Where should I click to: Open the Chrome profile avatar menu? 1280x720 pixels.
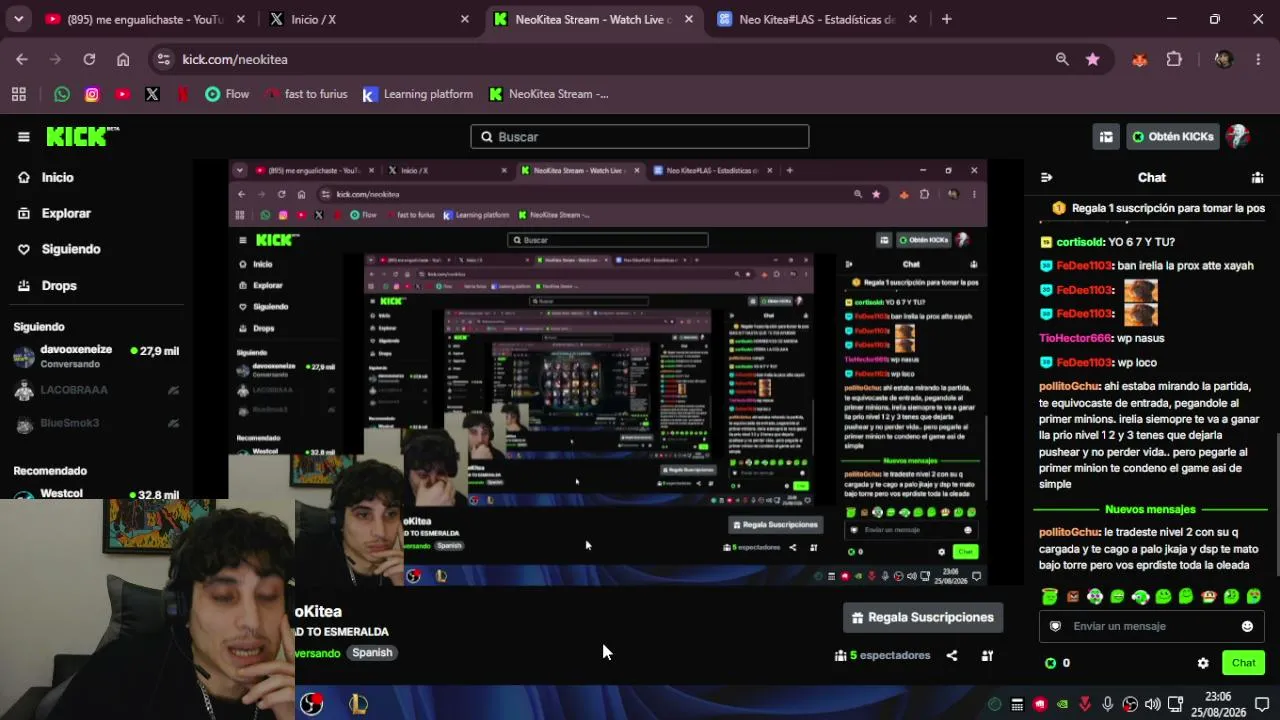[1224, 59]
